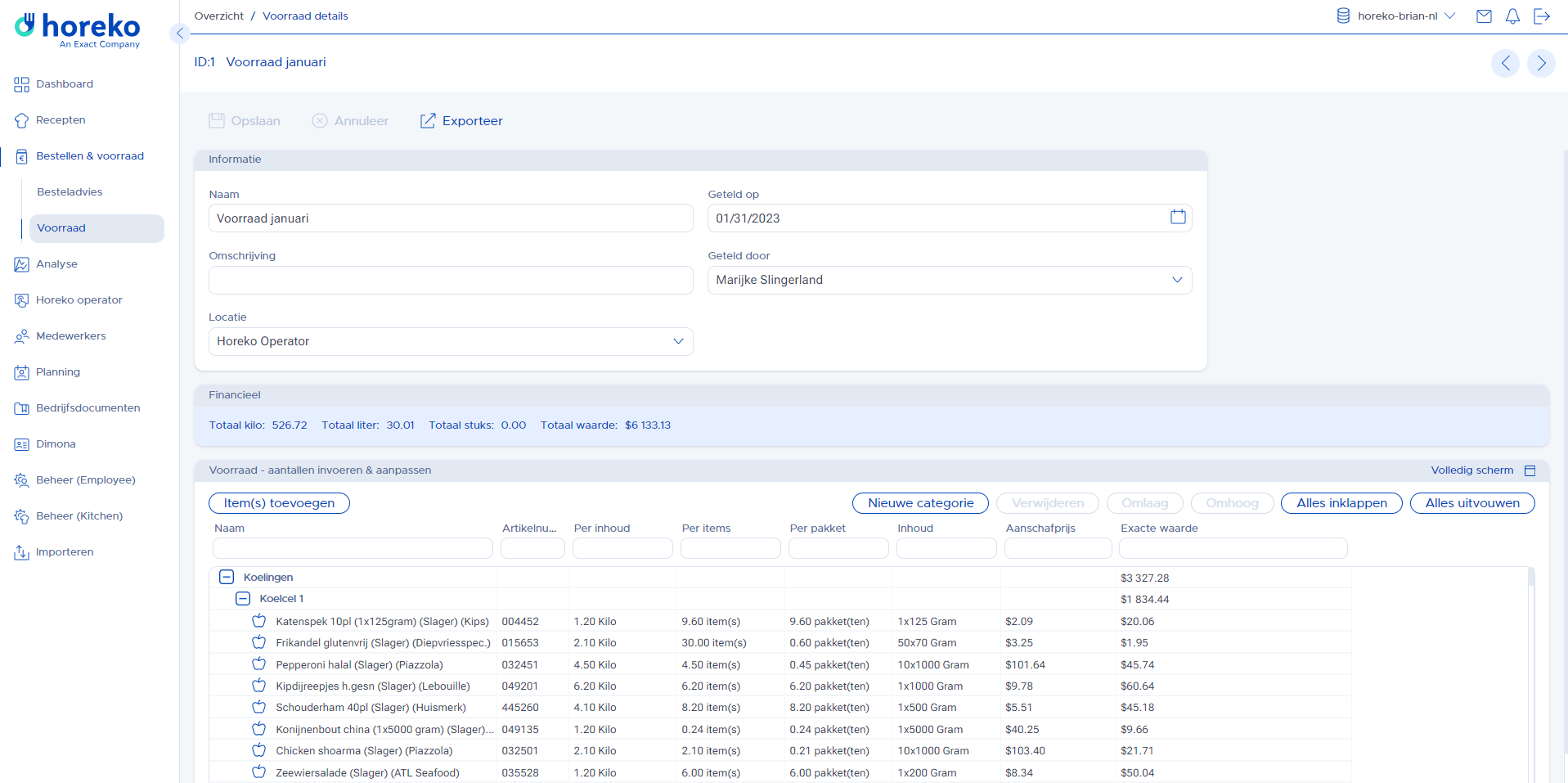Collapse the sidebar with chevron button
1568x783 pixels.
tap(180, 34)
